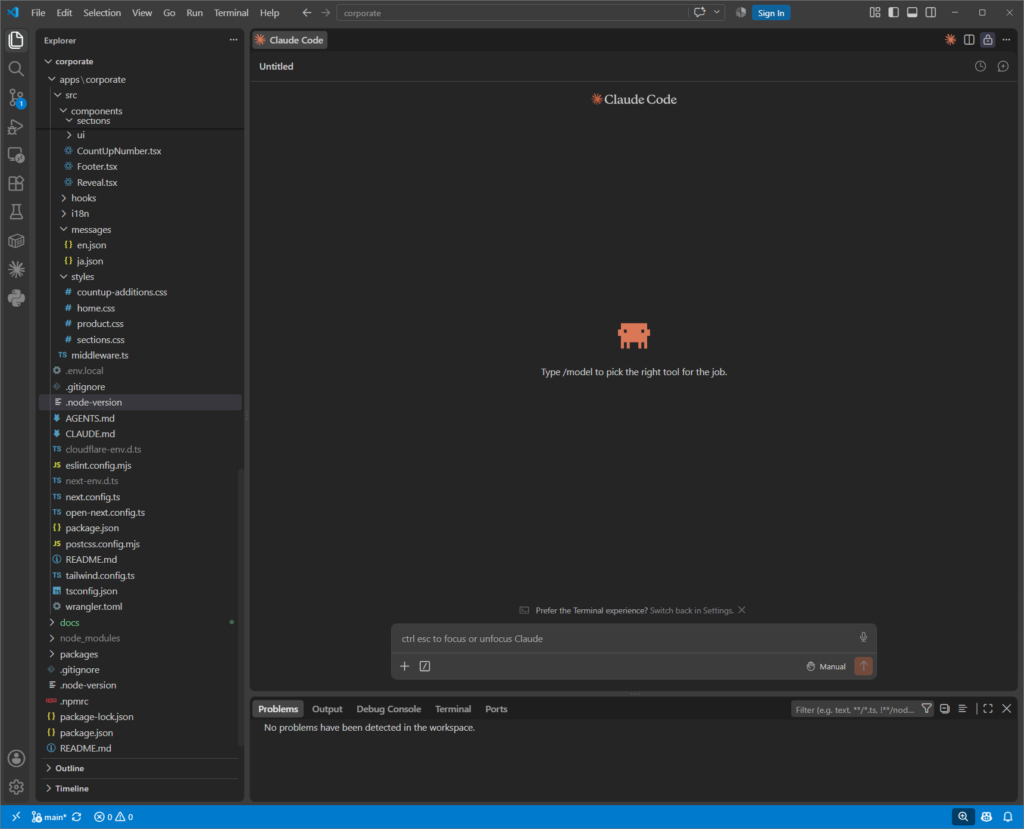Image resolution: width=1024 pixels, height=829 pixels.
Task: Split the editor right
Action: 969,40
